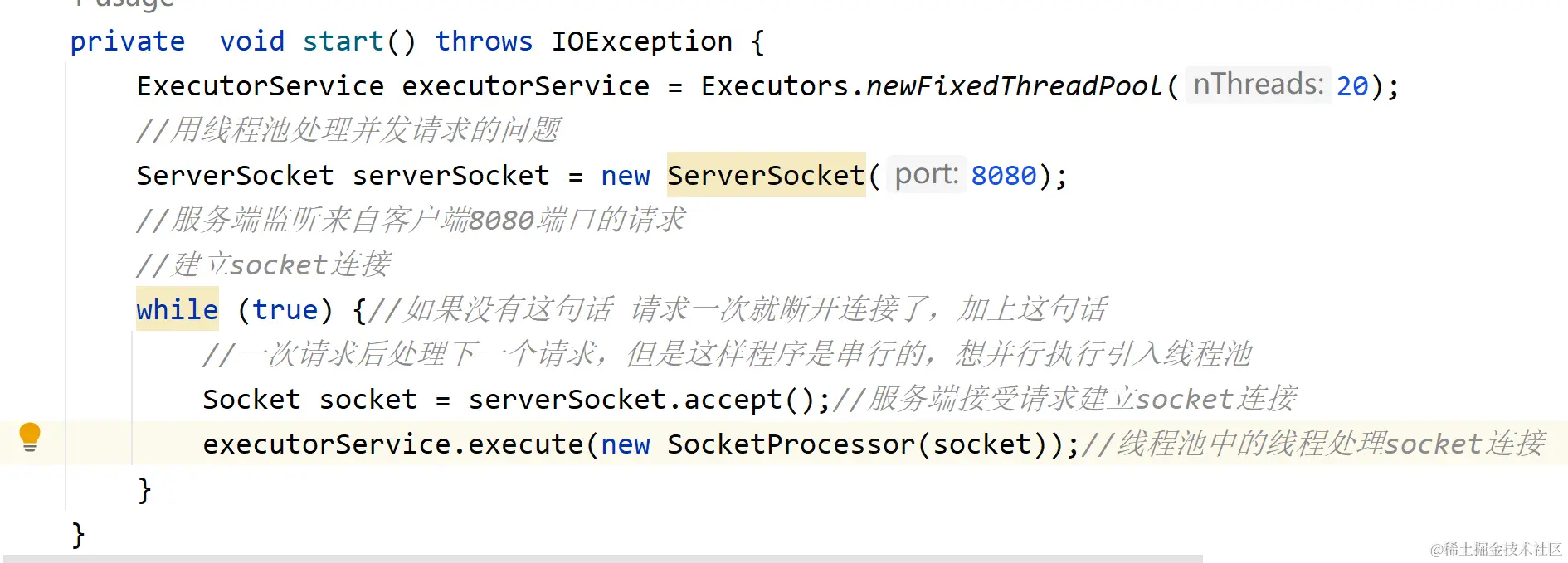The image size is (1568, 563).
Task: Click the port parameter hint
Action: (926, 174)
